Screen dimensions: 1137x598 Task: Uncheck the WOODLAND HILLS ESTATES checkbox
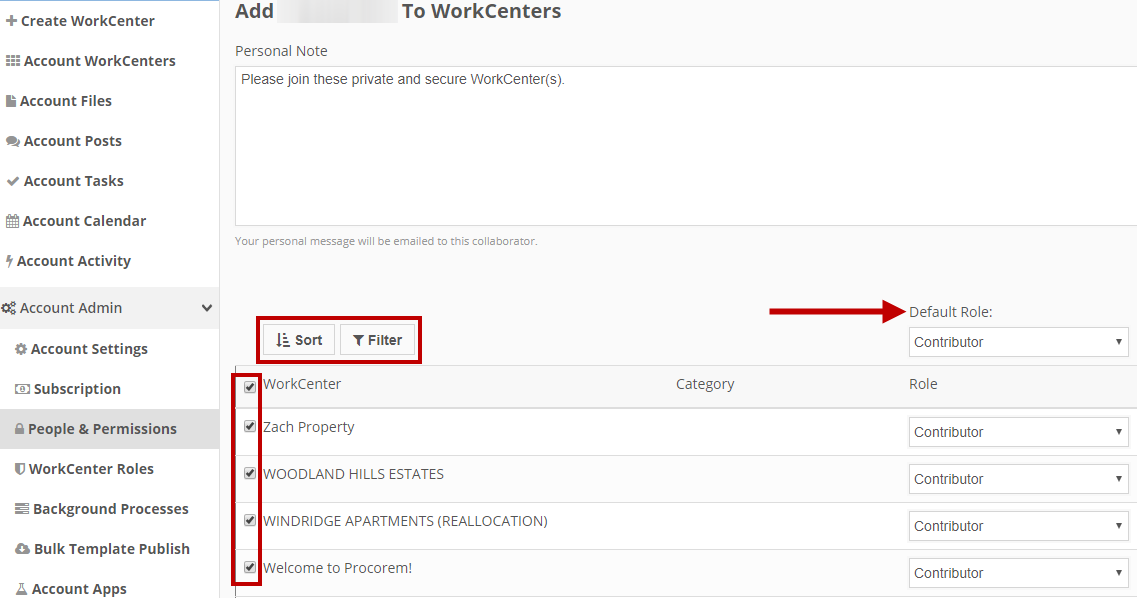click(250, 473)
